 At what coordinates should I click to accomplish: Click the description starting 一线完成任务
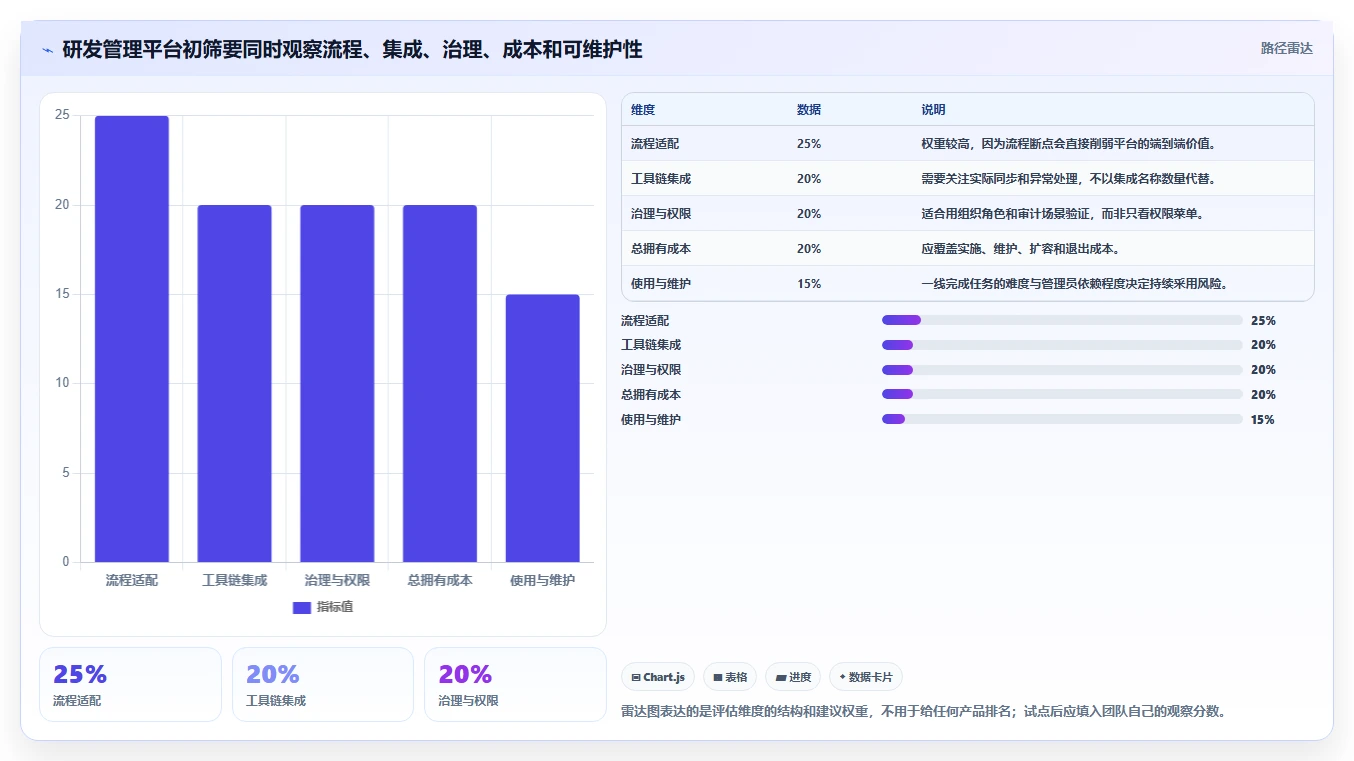point(1075,284)
